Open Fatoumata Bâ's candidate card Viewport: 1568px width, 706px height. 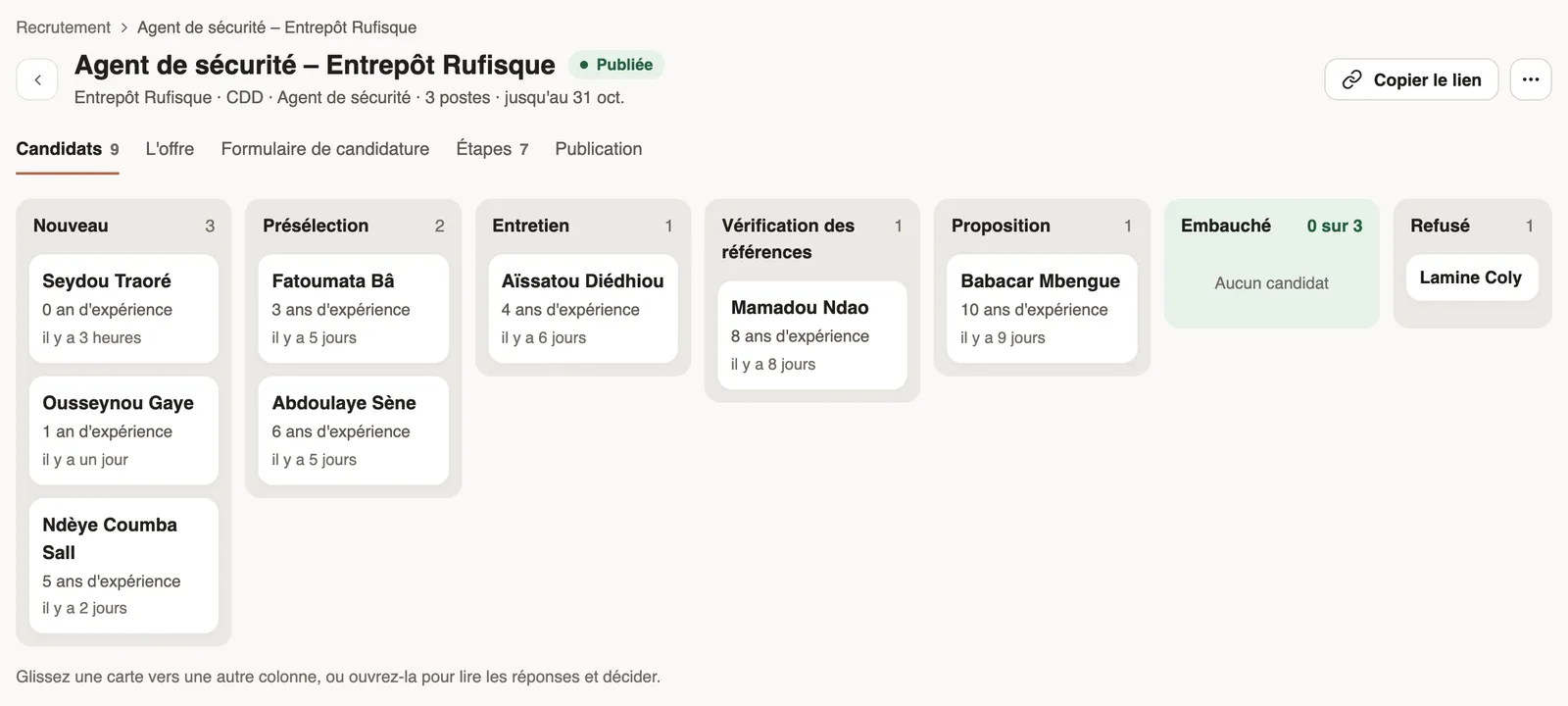click(353, 309)
